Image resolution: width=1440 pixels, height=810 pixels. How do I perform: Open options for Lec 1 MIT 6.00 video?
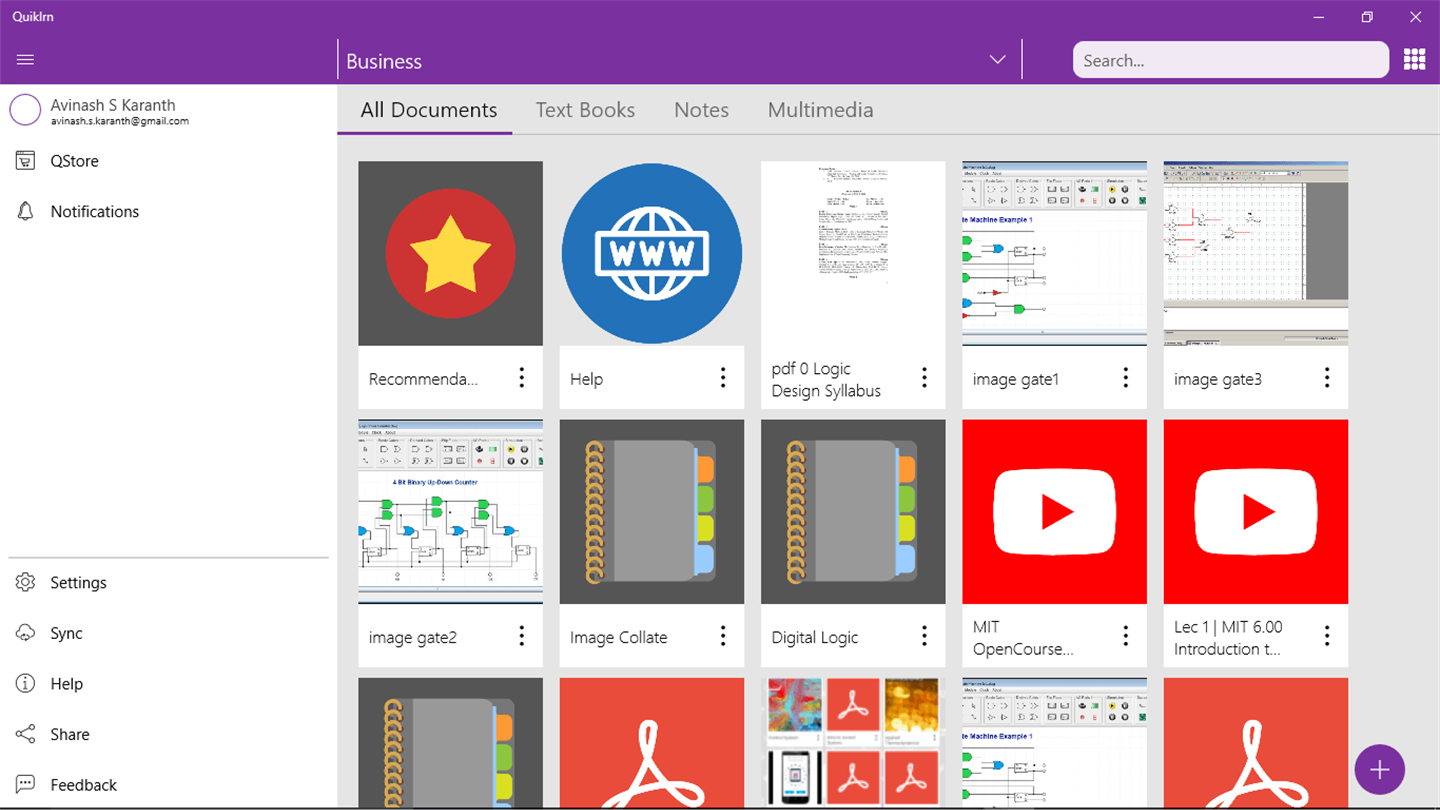click(1327, 635)
